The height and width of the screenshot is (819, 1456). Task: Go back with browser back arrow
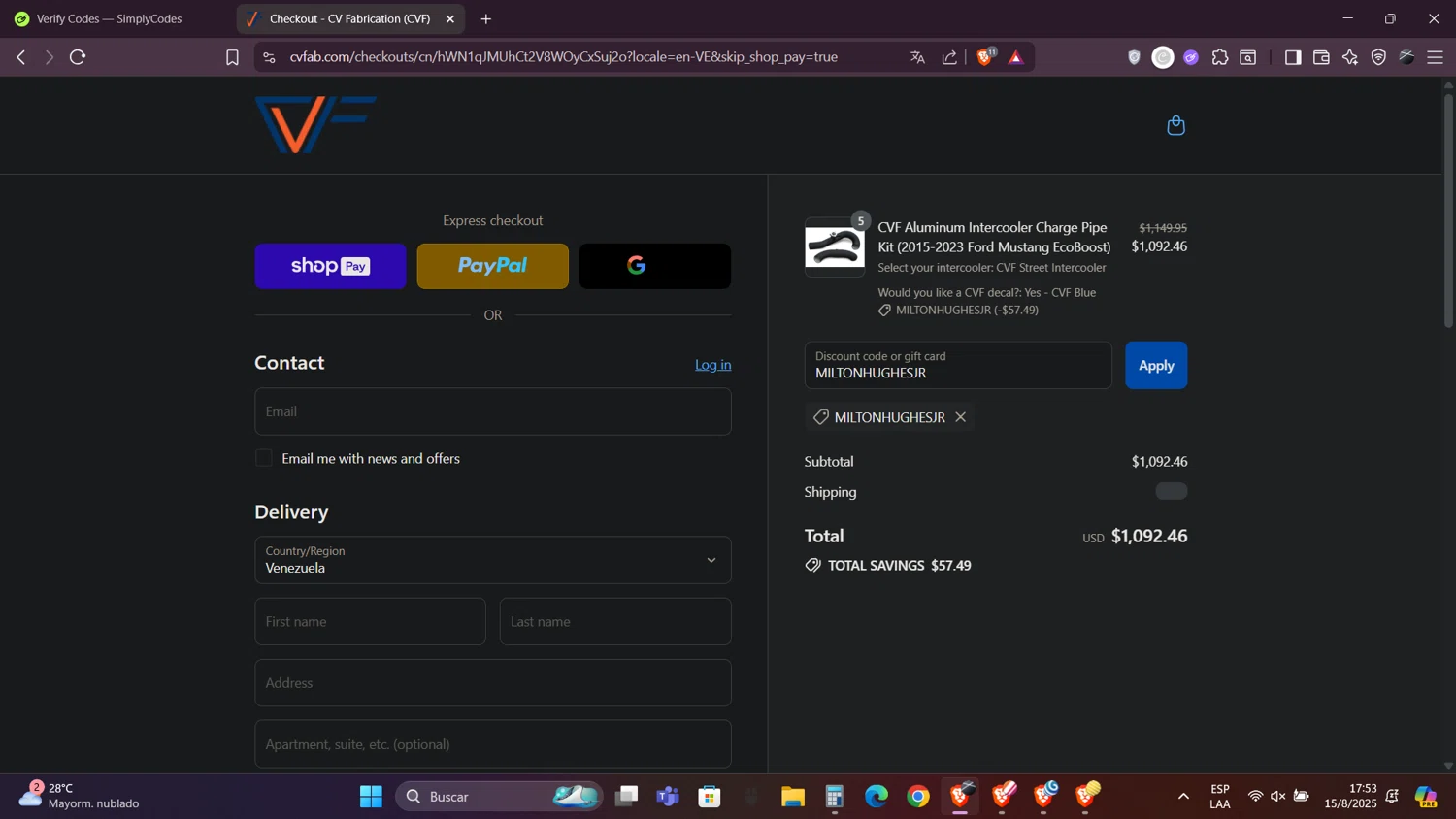tap(21, 57)
